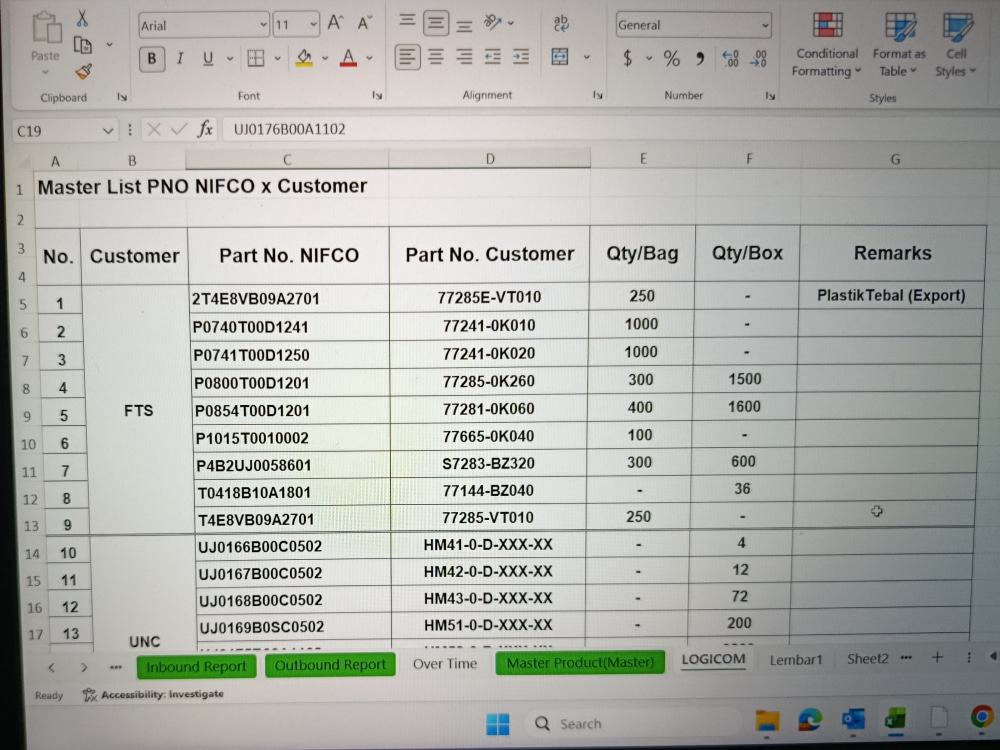Click the next sheet arrow

84,668
